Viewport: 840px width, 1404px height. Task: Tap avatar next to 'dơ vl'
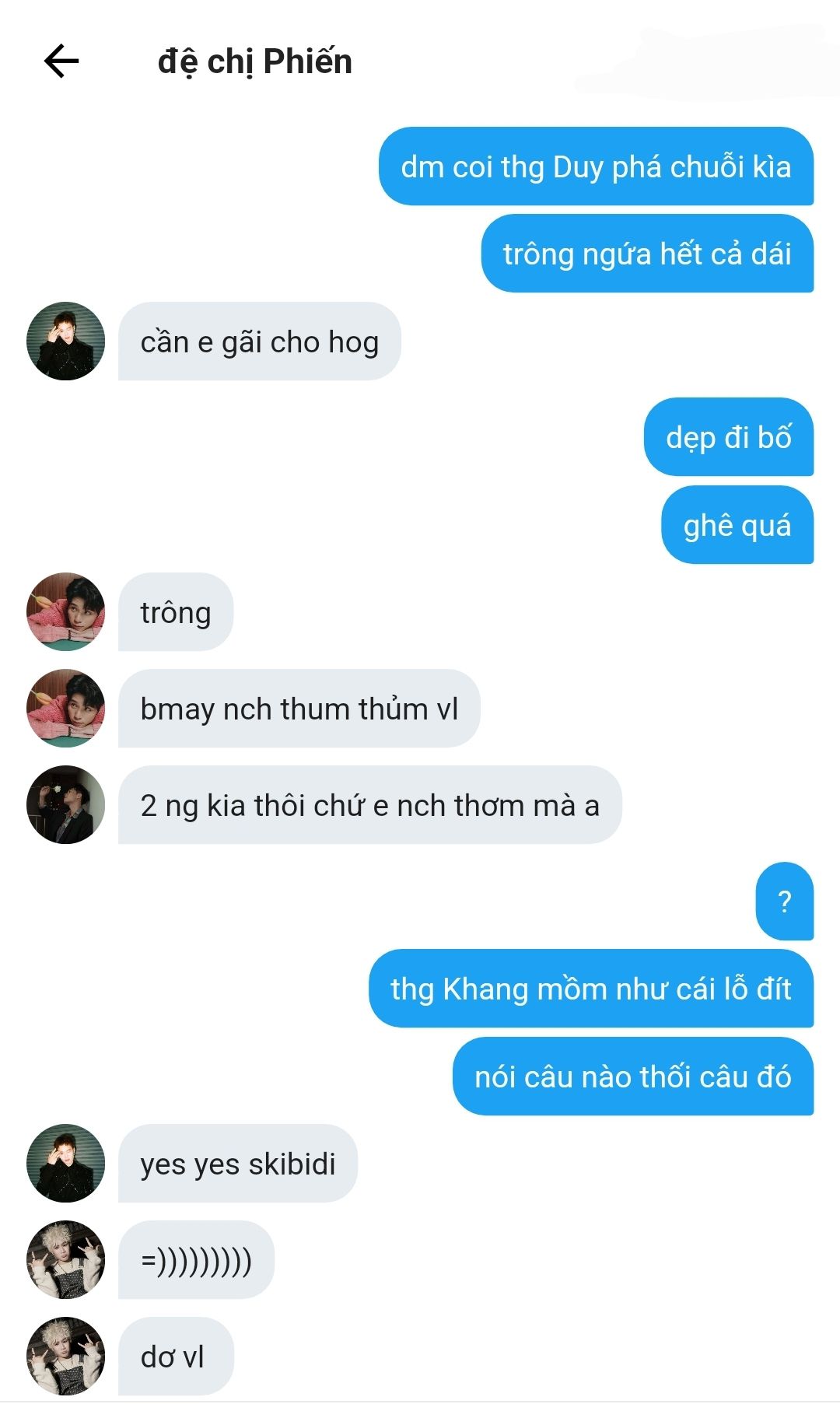click(65, 1356)
